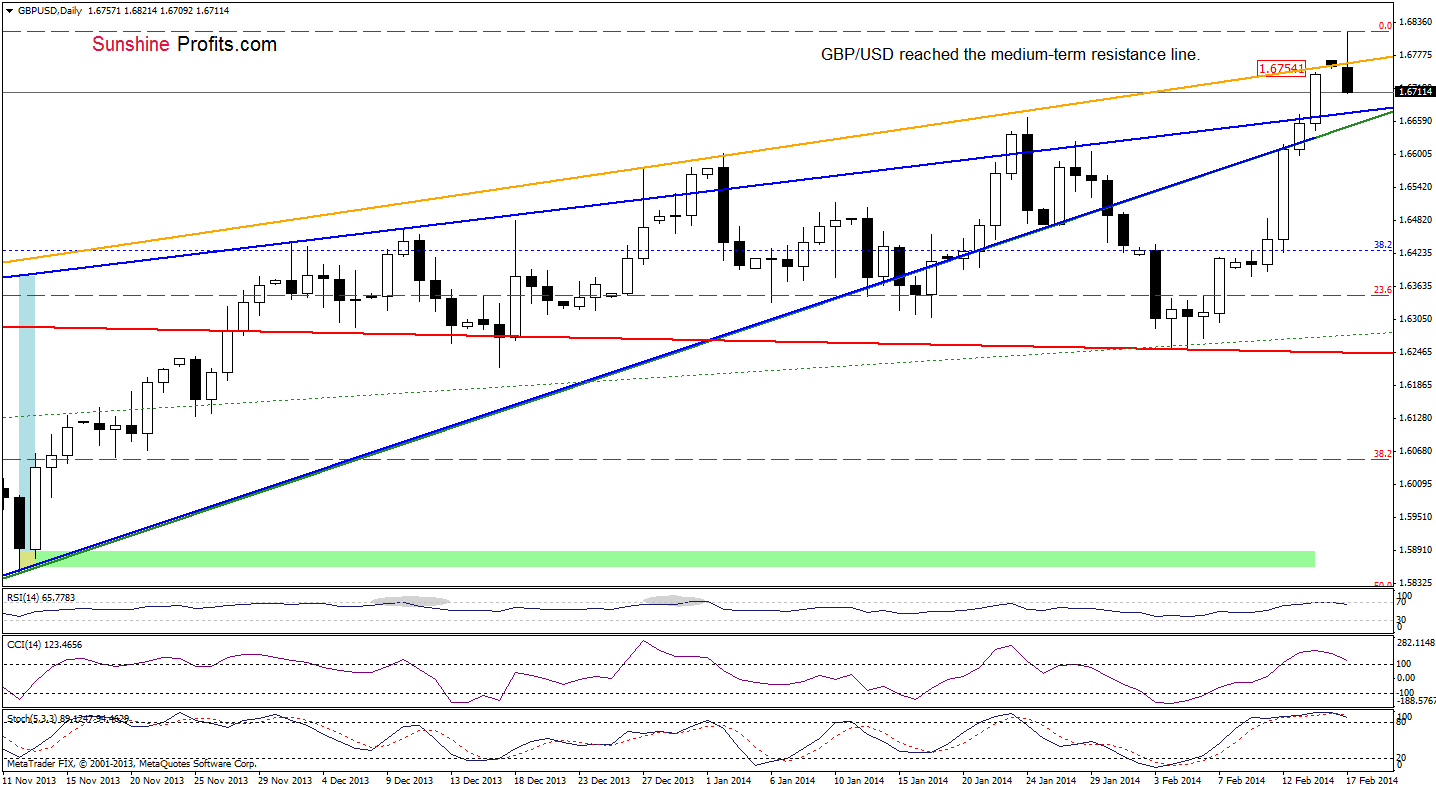Select the green support zone rectangle
Image resolution: width=1436 pixels, height=789 pixels.
(x=666, y=558)
